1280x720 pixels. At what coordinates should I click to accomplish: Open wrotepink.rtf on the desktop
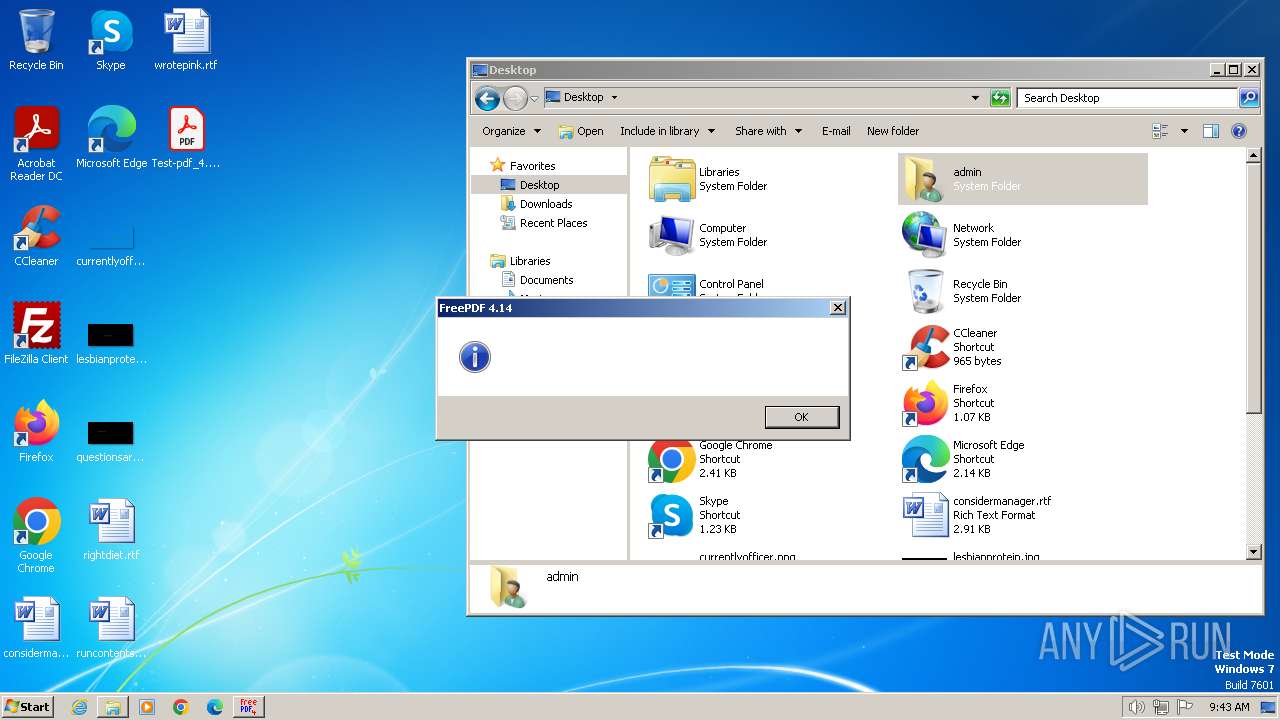click(186, 40)
